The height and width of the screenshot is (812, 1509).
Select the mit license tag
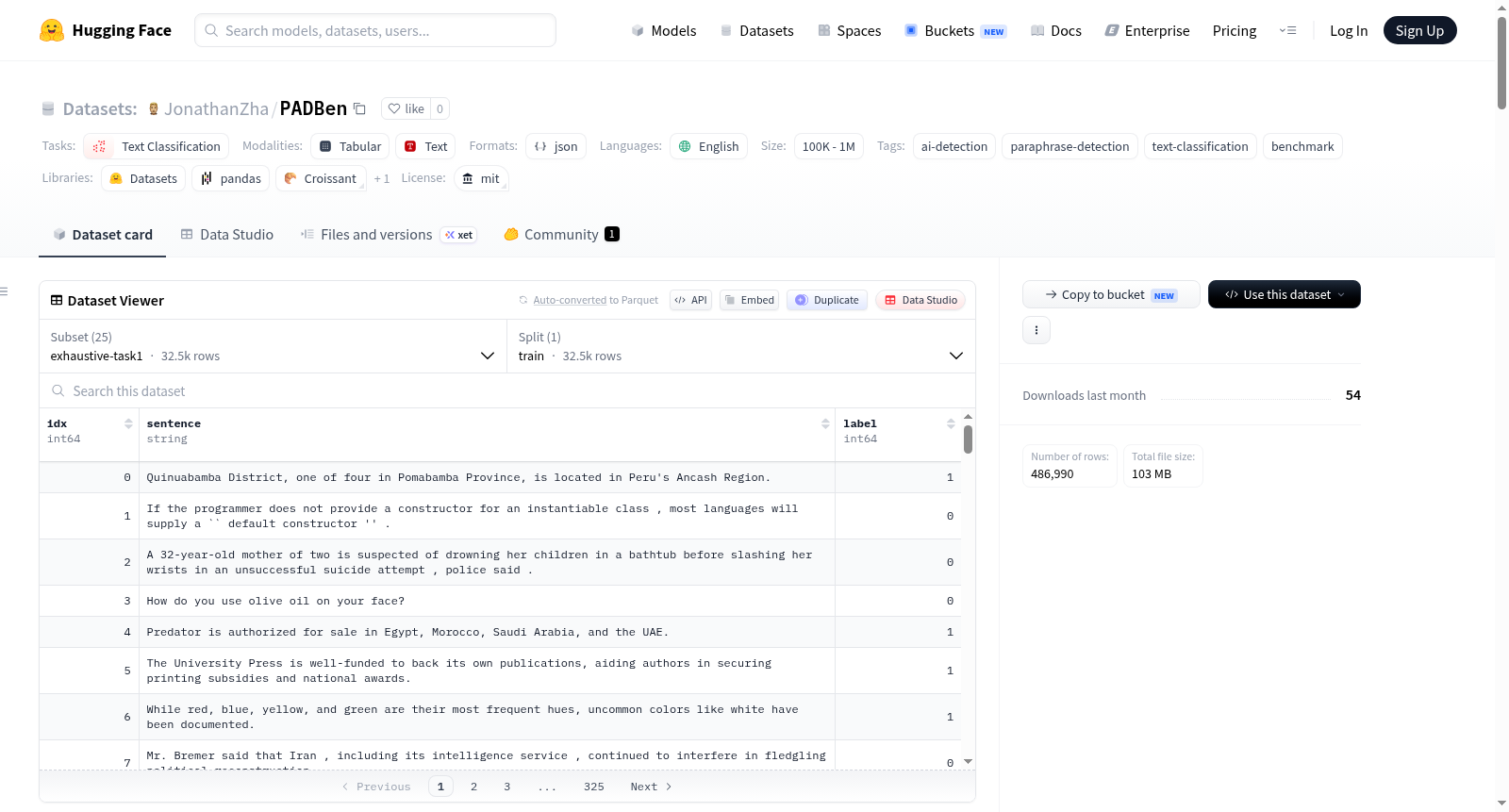(x=481, y=178)
